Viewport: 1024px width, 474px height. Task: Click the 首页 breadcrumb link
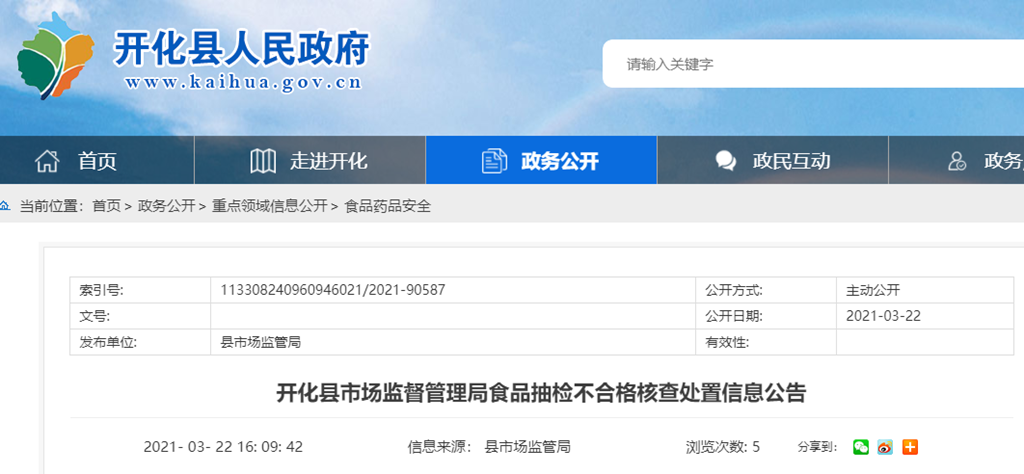[106, 206]
